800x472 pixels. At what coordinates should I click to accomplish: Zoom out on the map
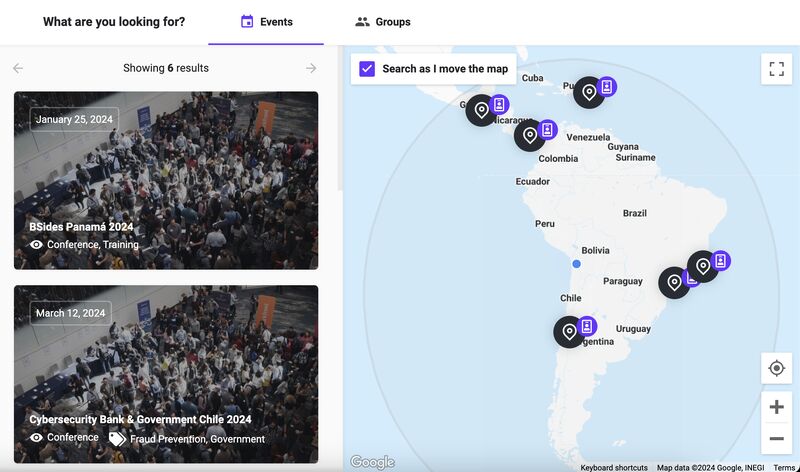(777, 438)
